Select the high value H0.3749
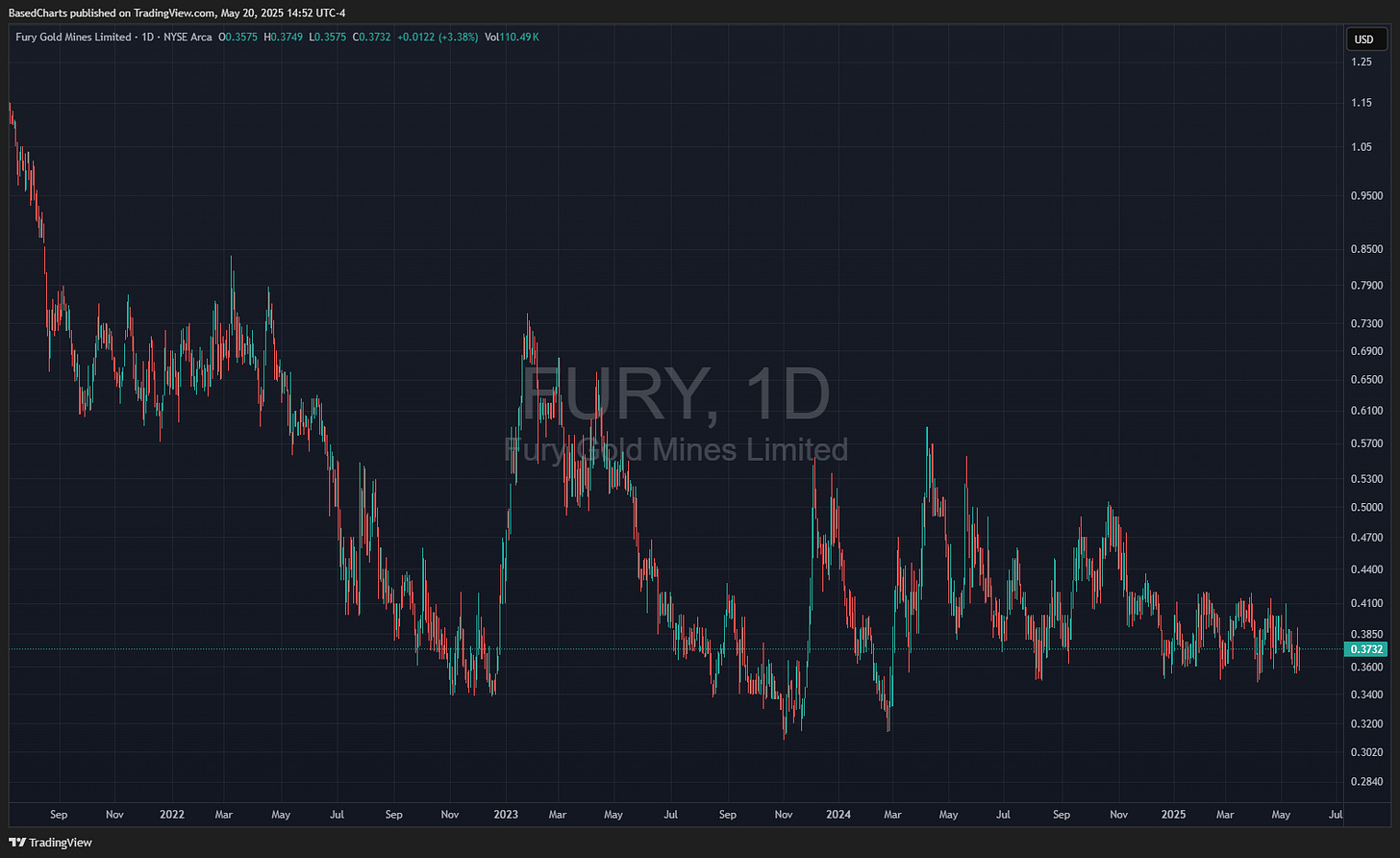This screenshot has width=1400, height=858. tap(286, 37)
